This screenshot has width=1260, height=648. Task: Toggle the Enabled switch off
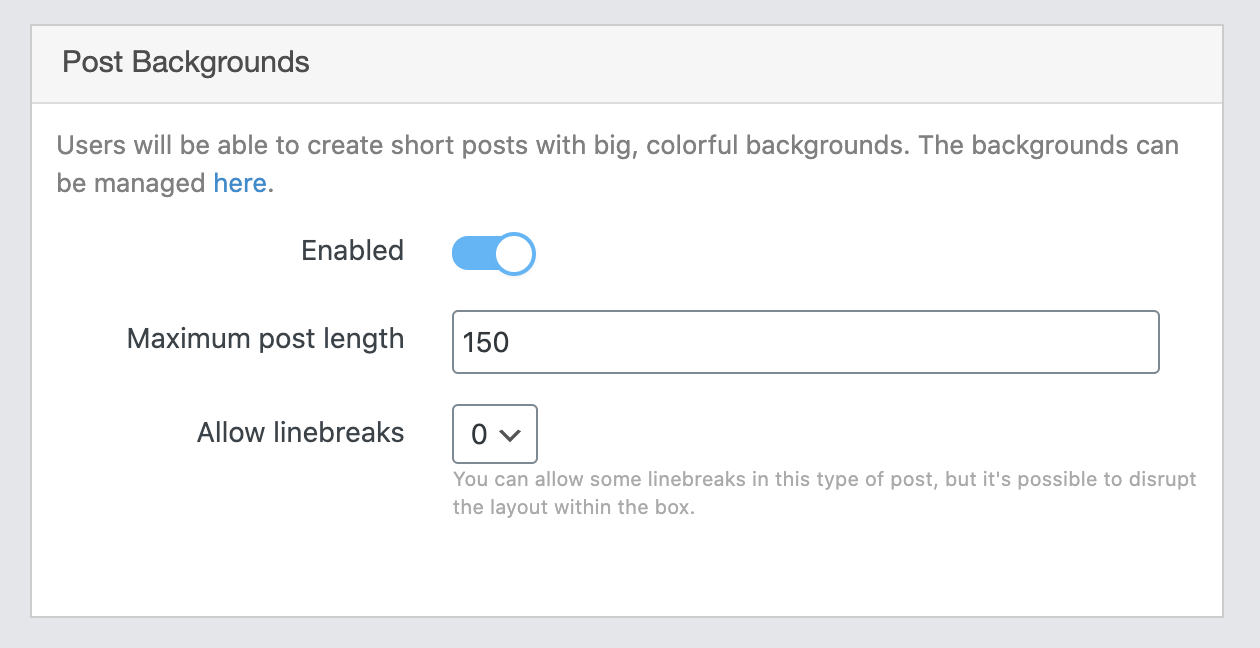click(x=493, y=254)
